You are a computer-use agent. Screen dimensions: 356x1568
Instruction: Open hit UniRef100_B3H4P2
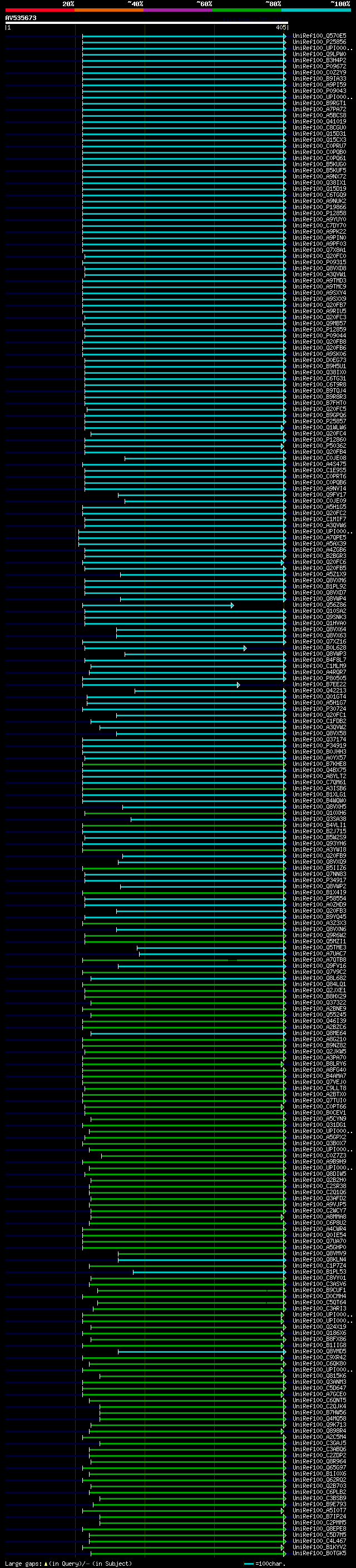tap(319, 60)
